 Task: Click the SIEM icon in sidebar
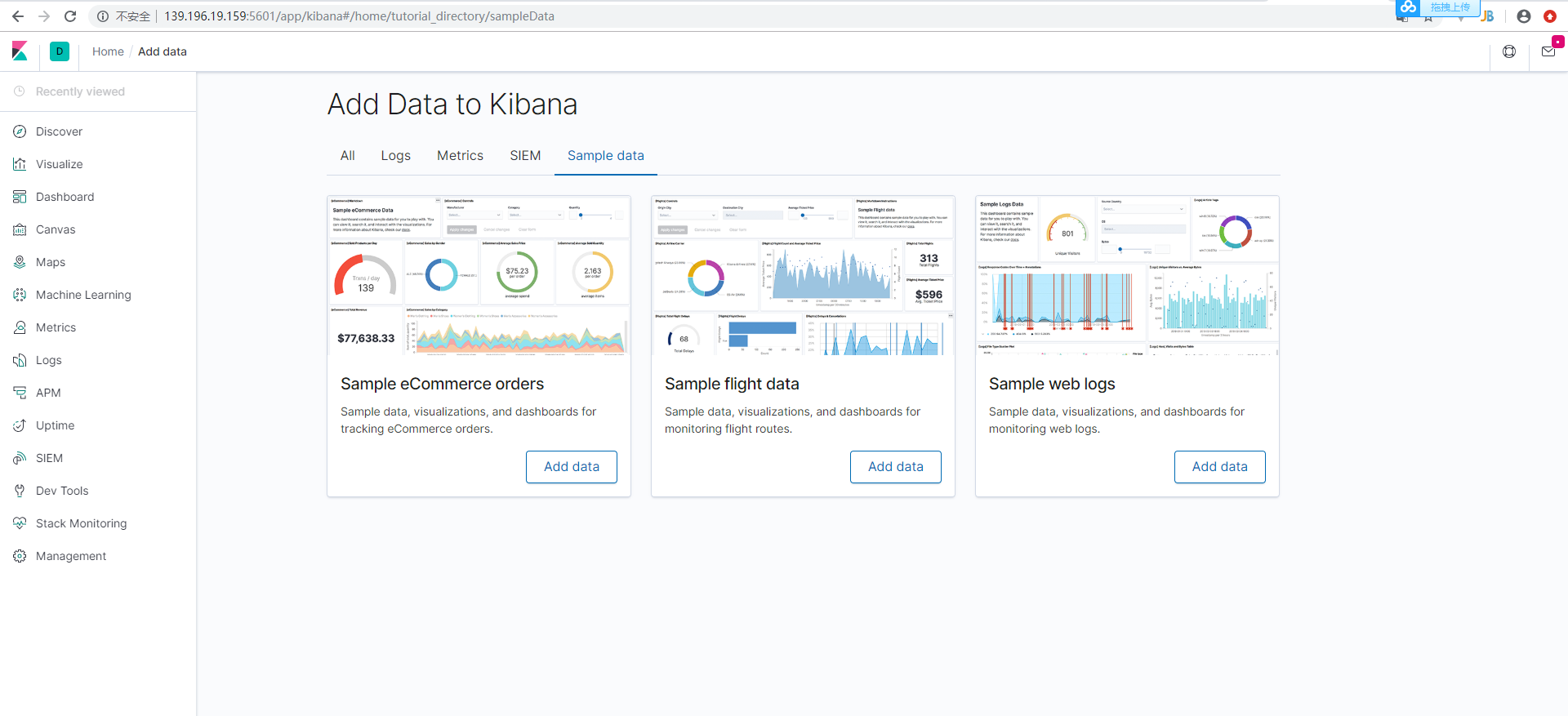20,458
